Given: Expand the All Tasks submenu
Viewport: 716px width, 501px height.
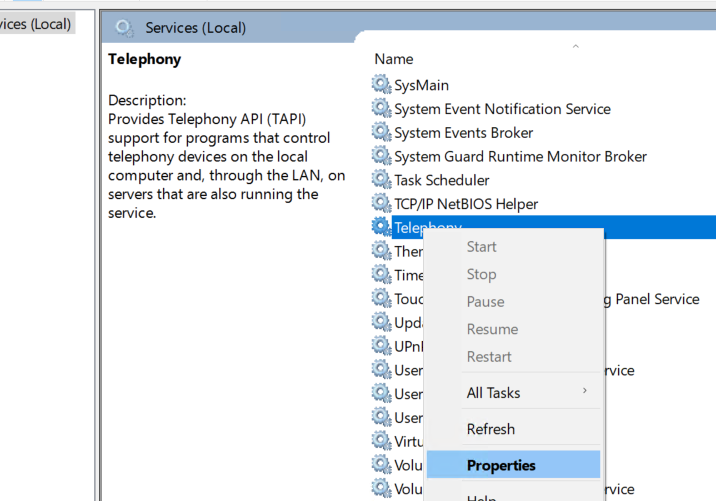Looking at the screenshot, I should point(493,393).
